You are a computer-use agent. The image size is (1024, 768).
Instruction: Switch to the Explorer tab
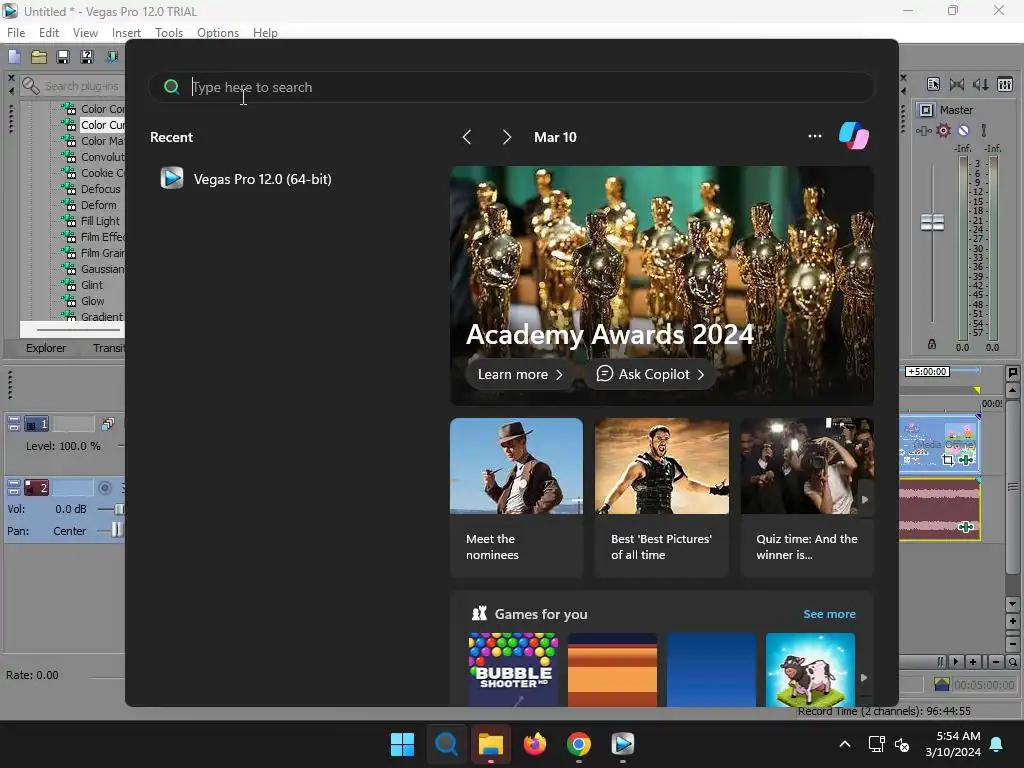tap(46, 348)
